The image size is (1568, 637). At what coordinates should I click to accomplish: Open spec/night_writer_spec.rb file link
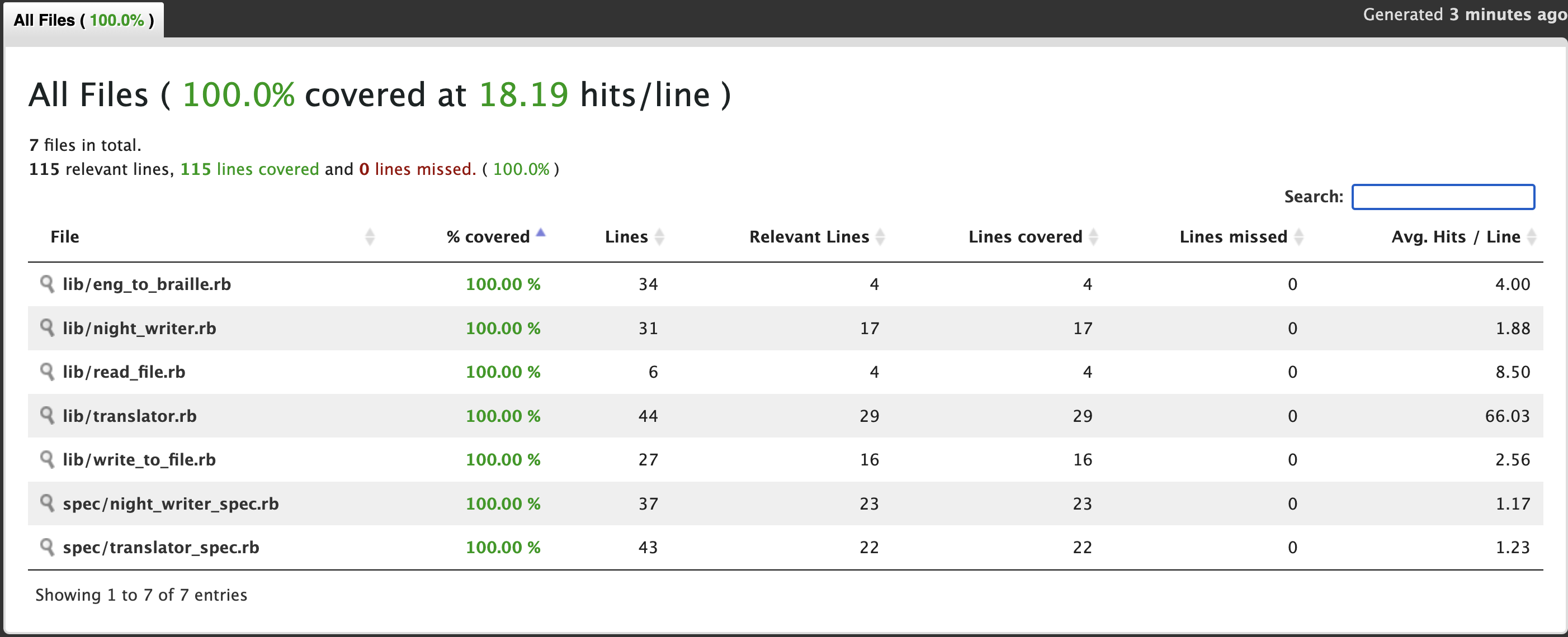[x=171, y=503]
